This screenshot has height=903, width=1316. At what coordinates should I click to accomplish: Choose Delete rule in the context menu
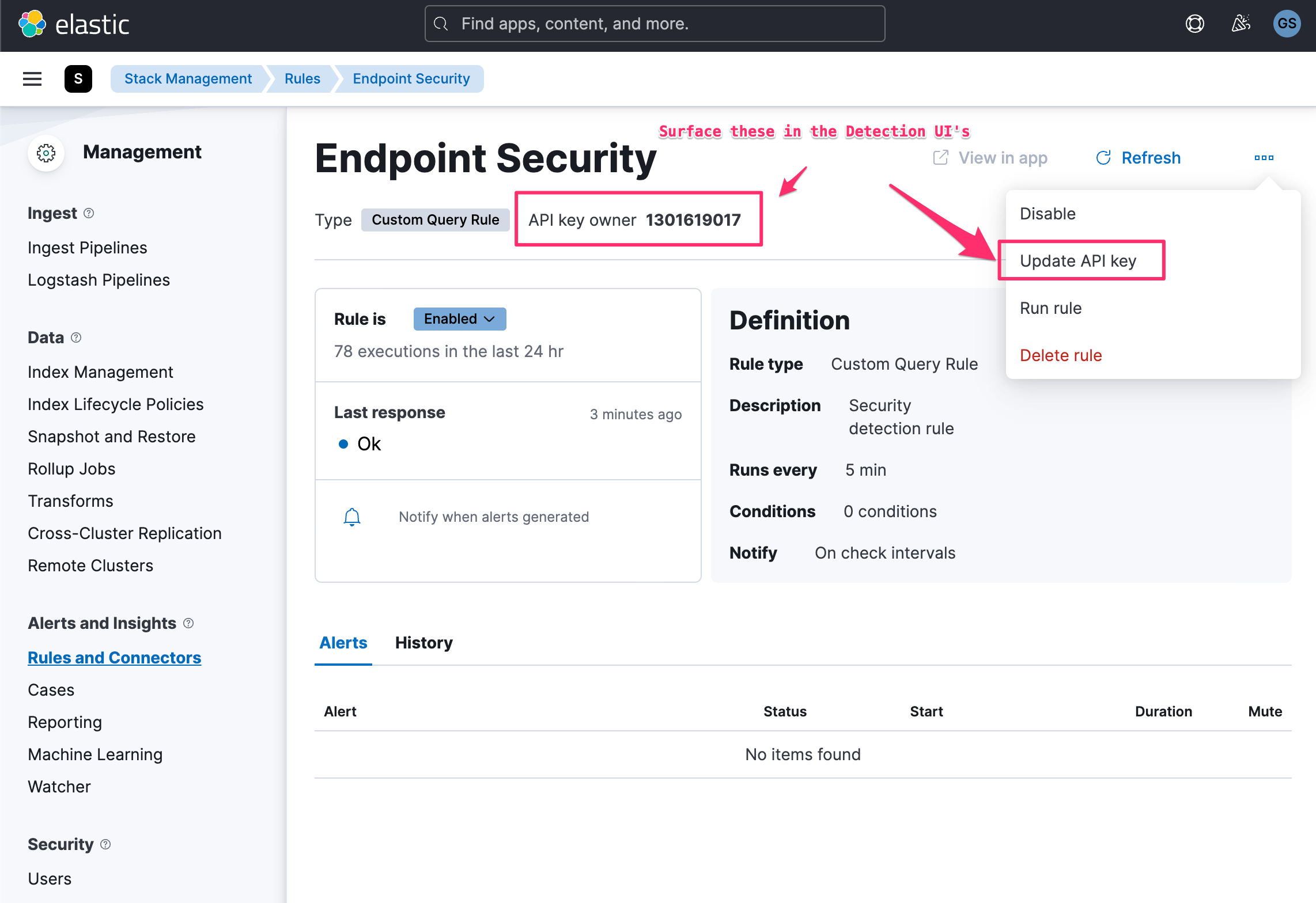(x=1060, y=355)
